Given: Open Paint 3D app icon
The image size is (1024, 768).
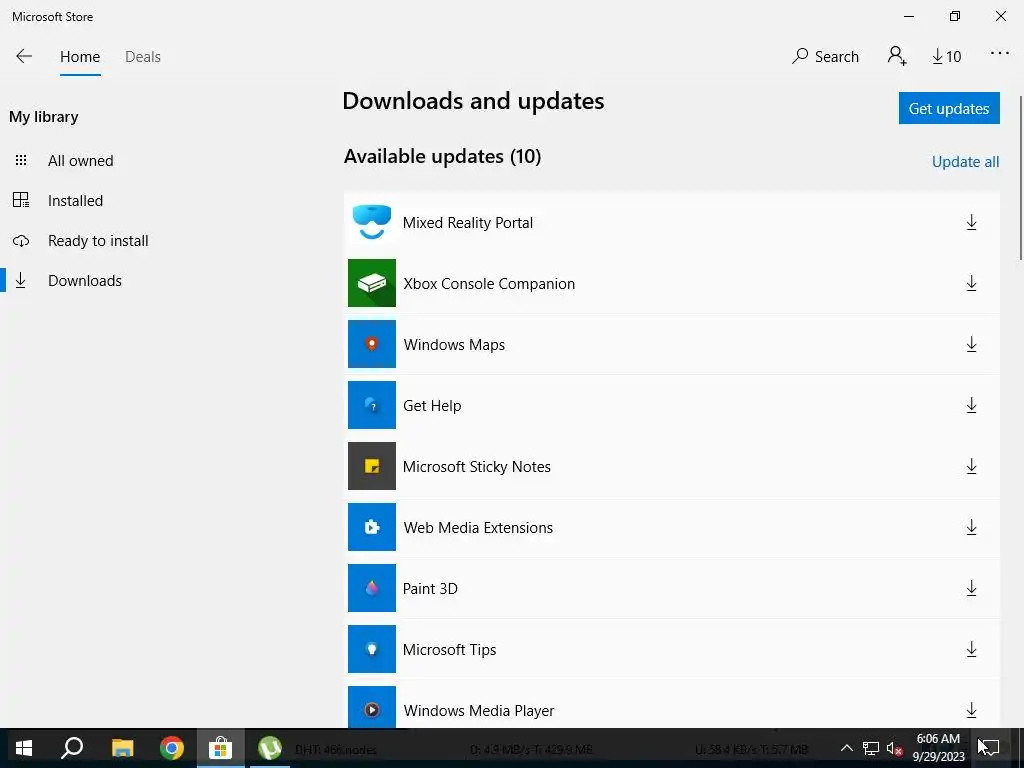Looking at the screenshot, I should point(372,588).
